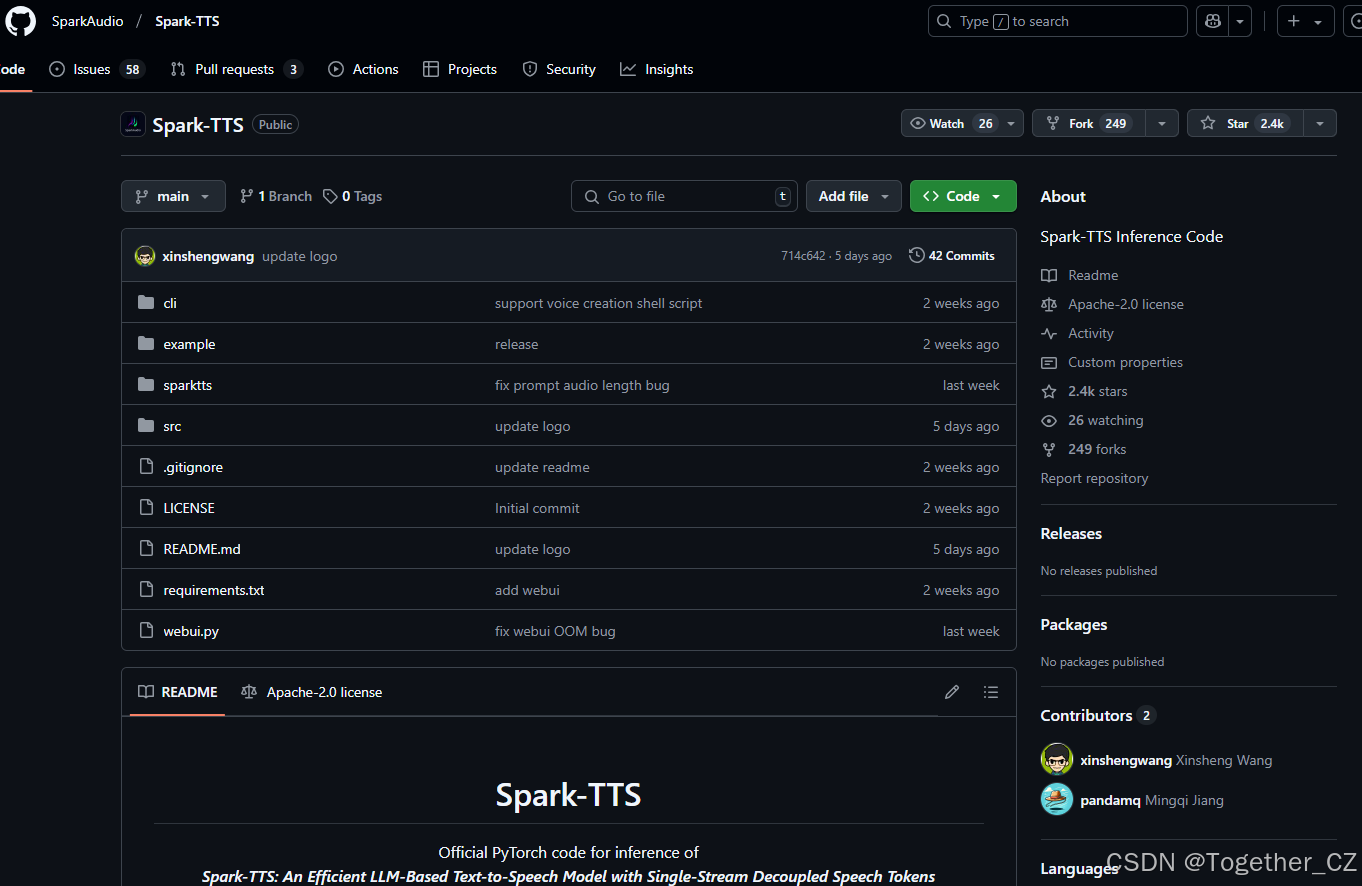Open the Custom properties sidebar link

(x=1111, y=362)
